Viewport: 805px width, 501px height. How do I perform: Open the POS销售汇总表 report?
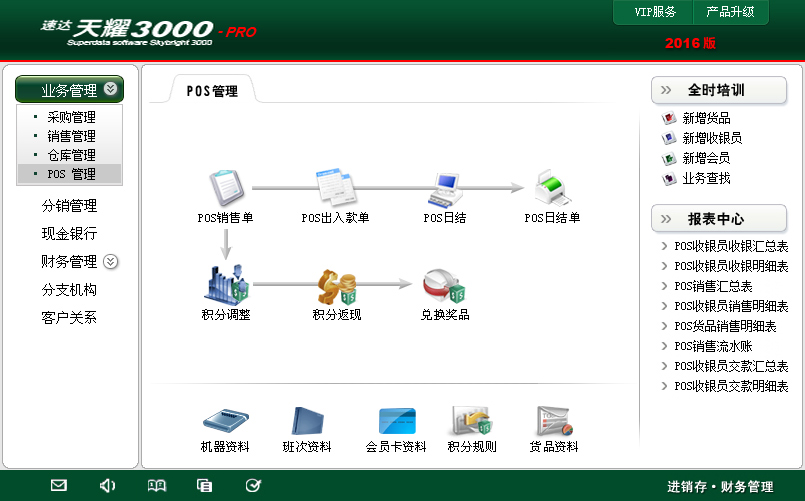713,286
